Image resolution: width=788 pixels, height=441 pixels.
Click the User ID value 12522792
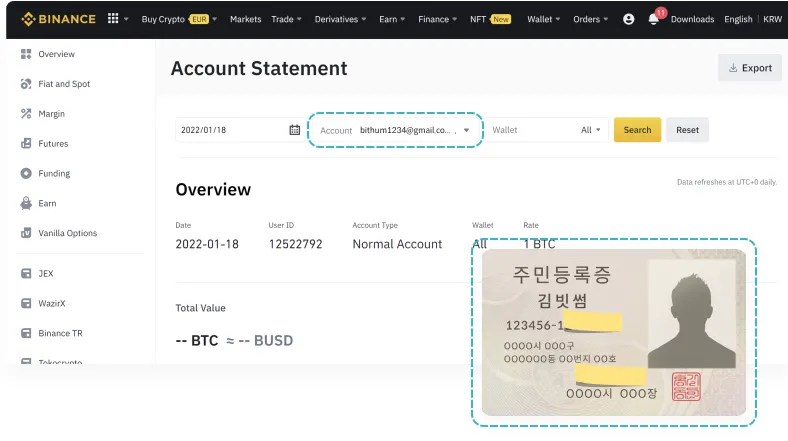pos(296,244)
